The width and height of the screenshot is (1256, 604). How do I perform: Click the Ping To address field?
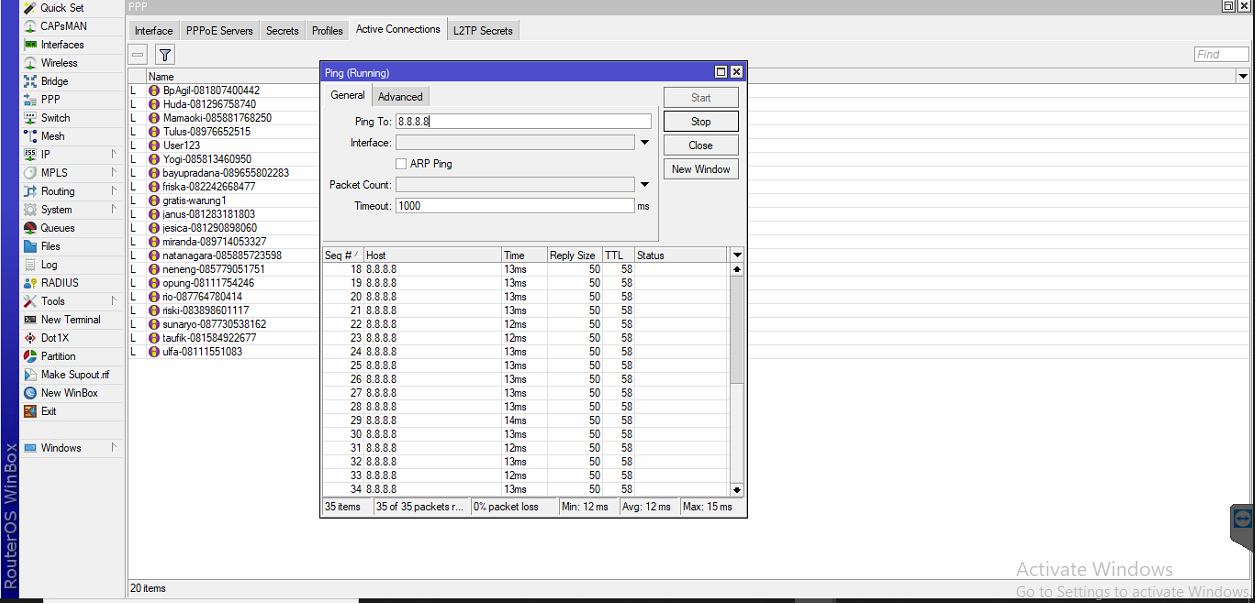(x=523, y=121)
